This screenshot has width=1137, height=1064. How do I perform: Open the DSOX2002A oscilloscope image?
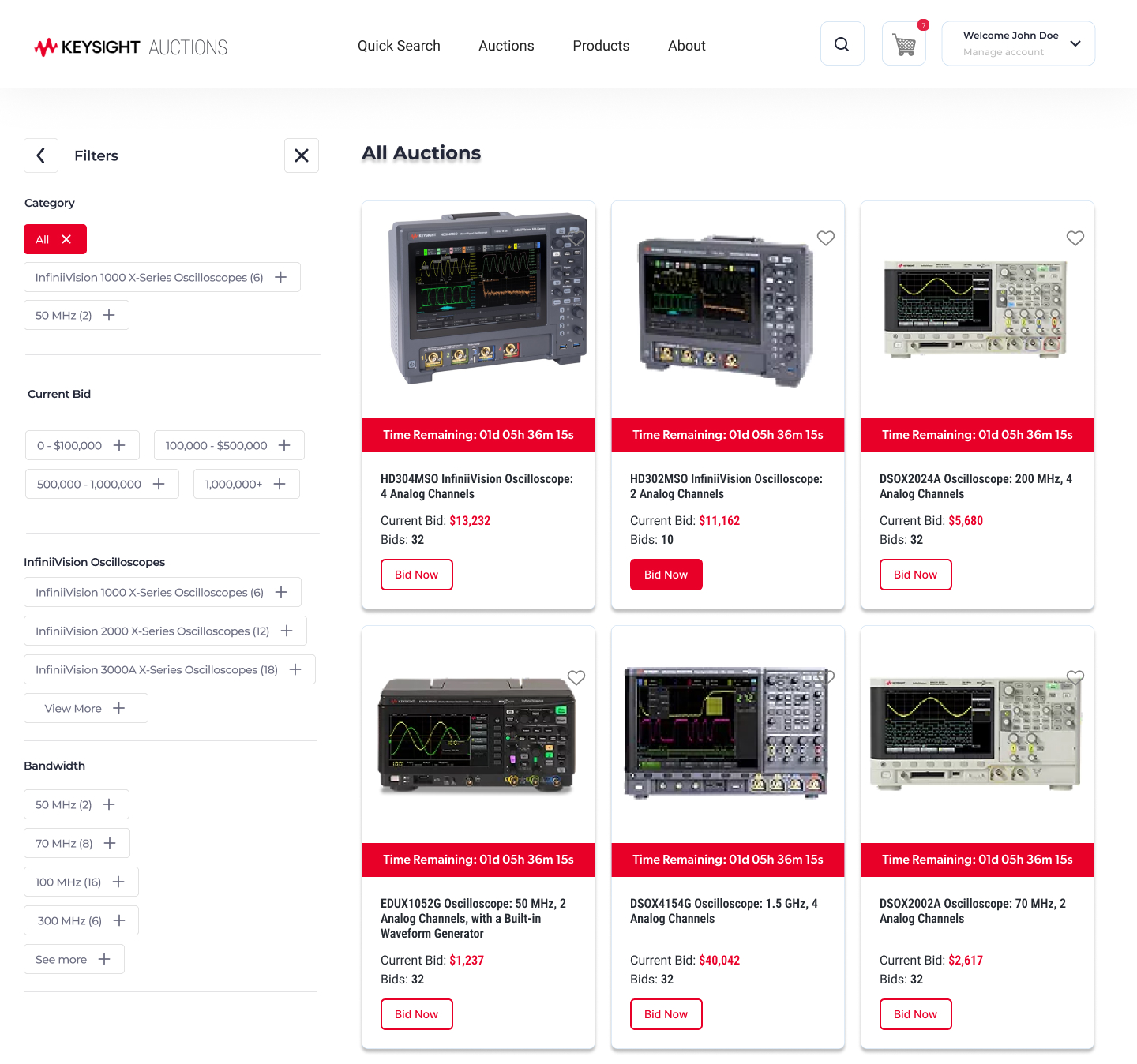(975, 734)
